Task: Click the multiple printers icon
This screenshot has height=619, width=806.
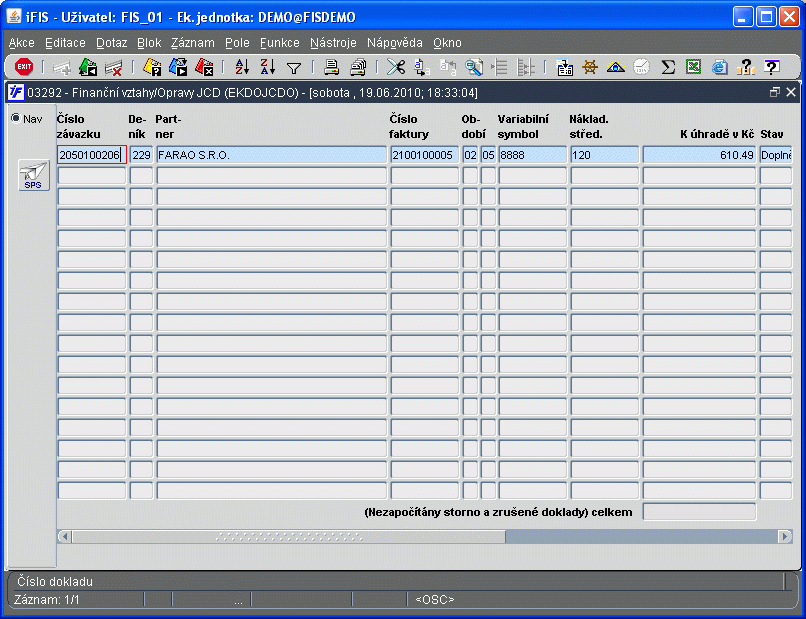Action: click(x=358, y=67)
